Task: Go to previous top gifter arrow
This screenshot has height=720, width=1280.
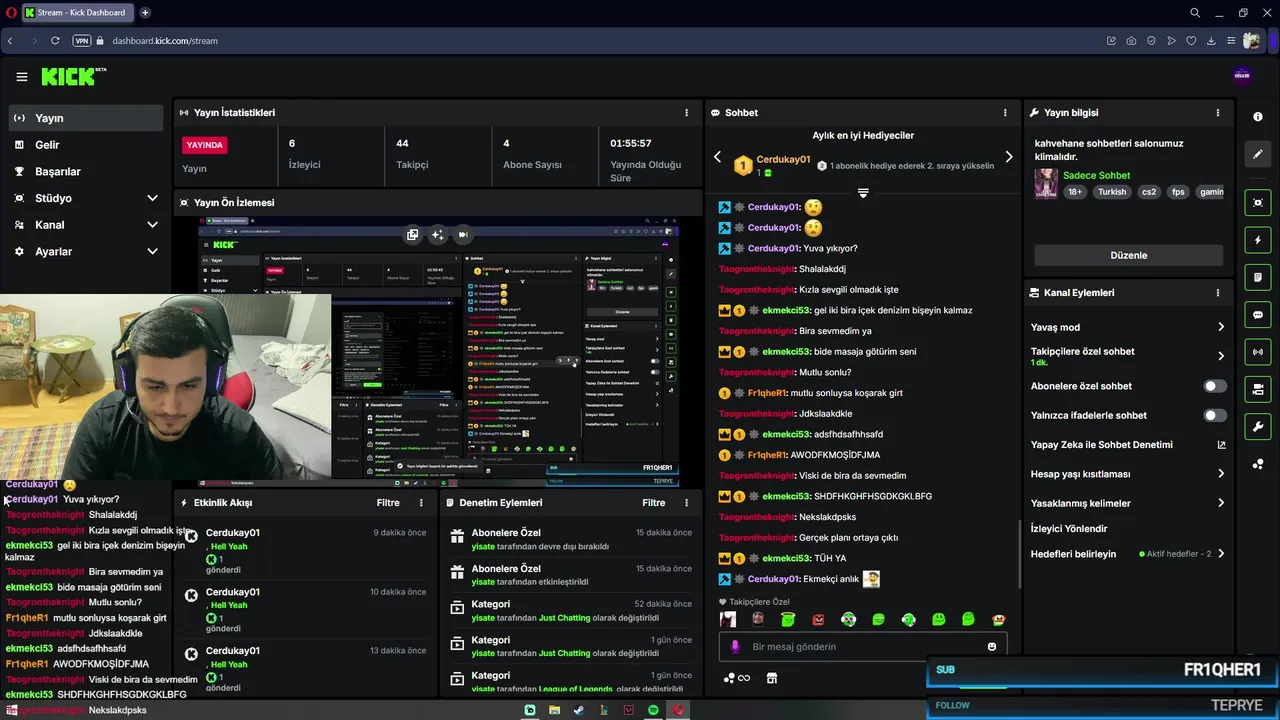Action: [x=717, y=157]
